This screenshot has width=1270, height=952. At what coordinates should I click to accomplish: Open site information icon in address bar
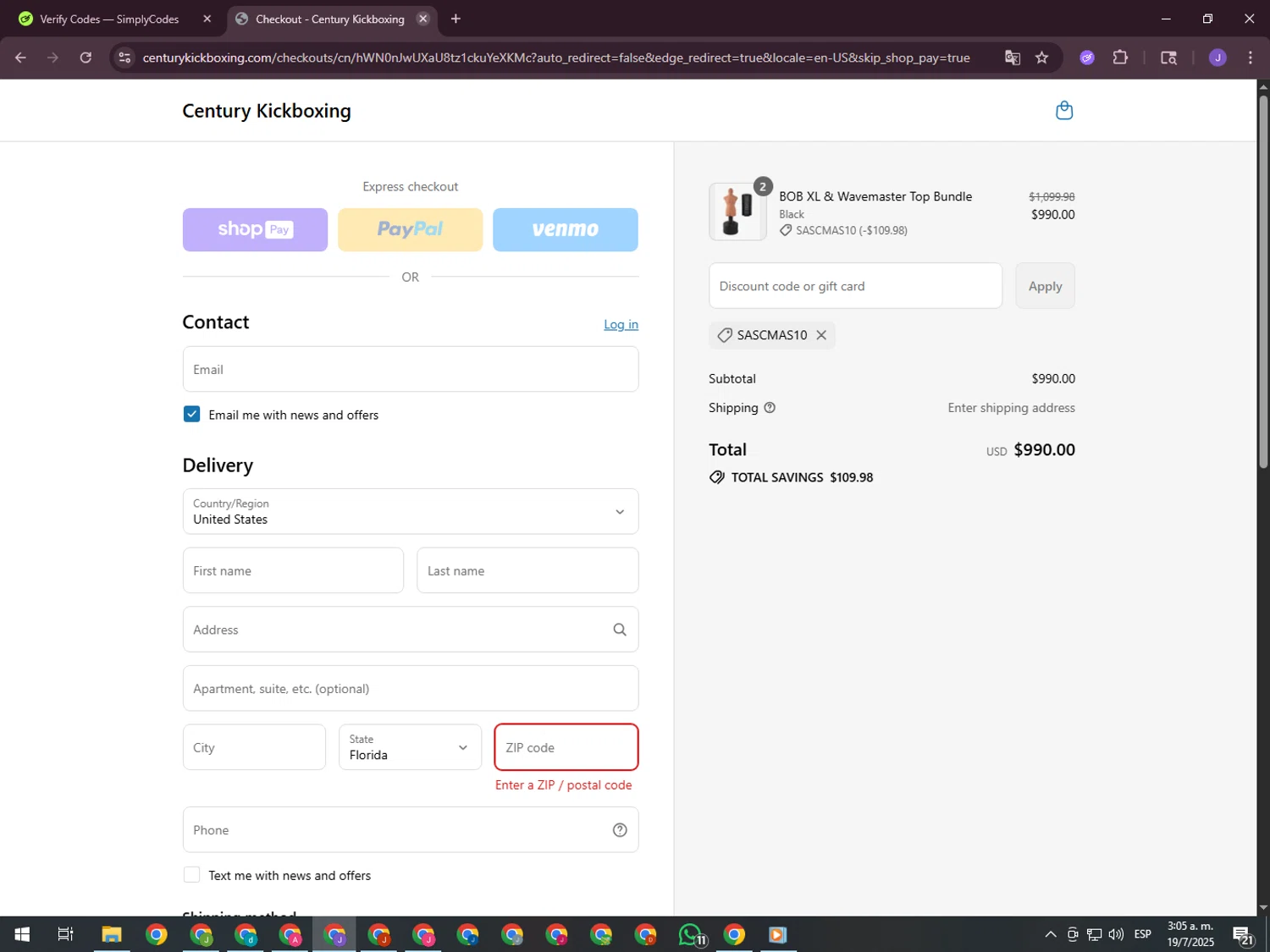(124, 58)
